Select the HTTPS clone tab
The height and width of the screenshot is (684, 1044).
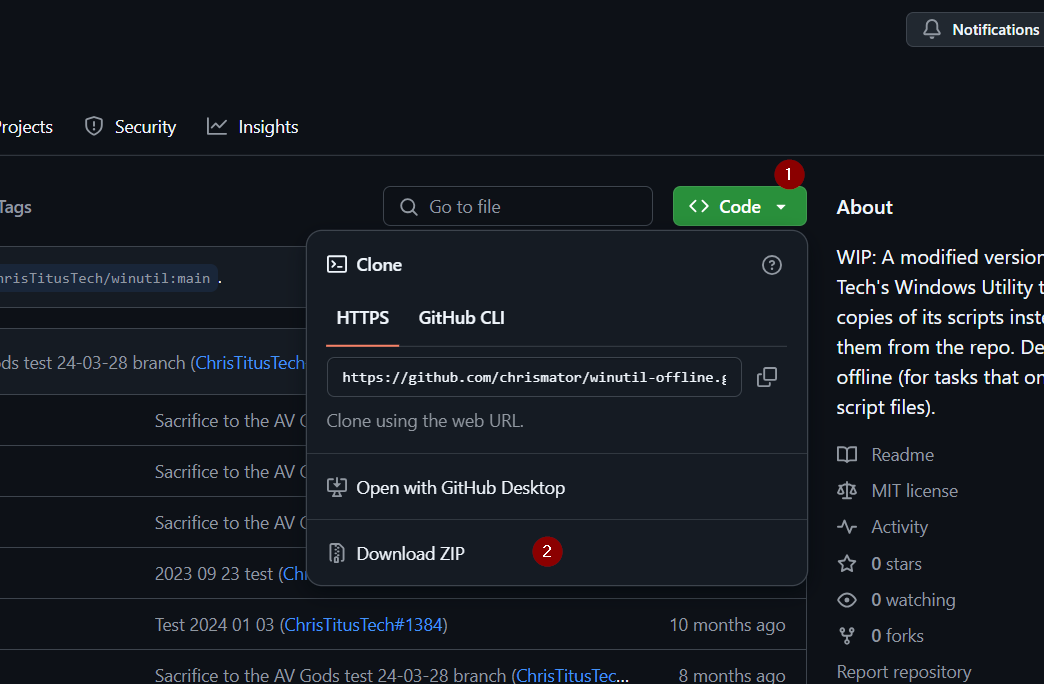362,318
